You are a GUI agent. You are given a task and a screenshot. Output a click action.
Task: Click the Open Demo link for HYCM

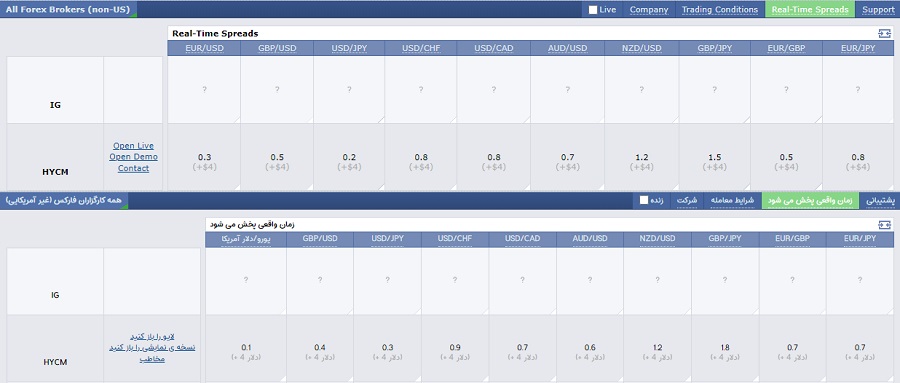coord(133,157)
